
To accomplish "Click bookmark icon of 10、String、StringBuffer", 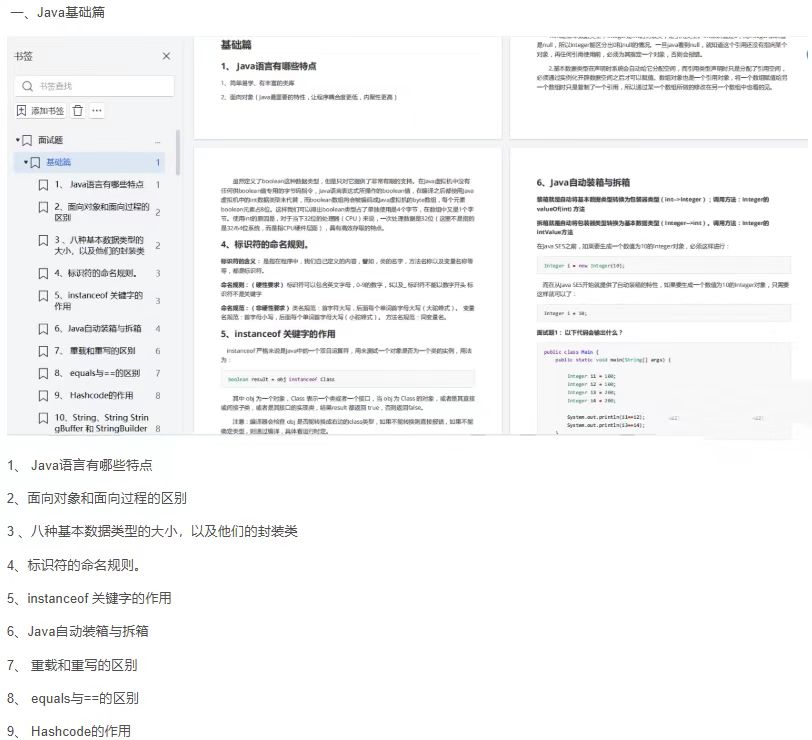I will point(44,418).
